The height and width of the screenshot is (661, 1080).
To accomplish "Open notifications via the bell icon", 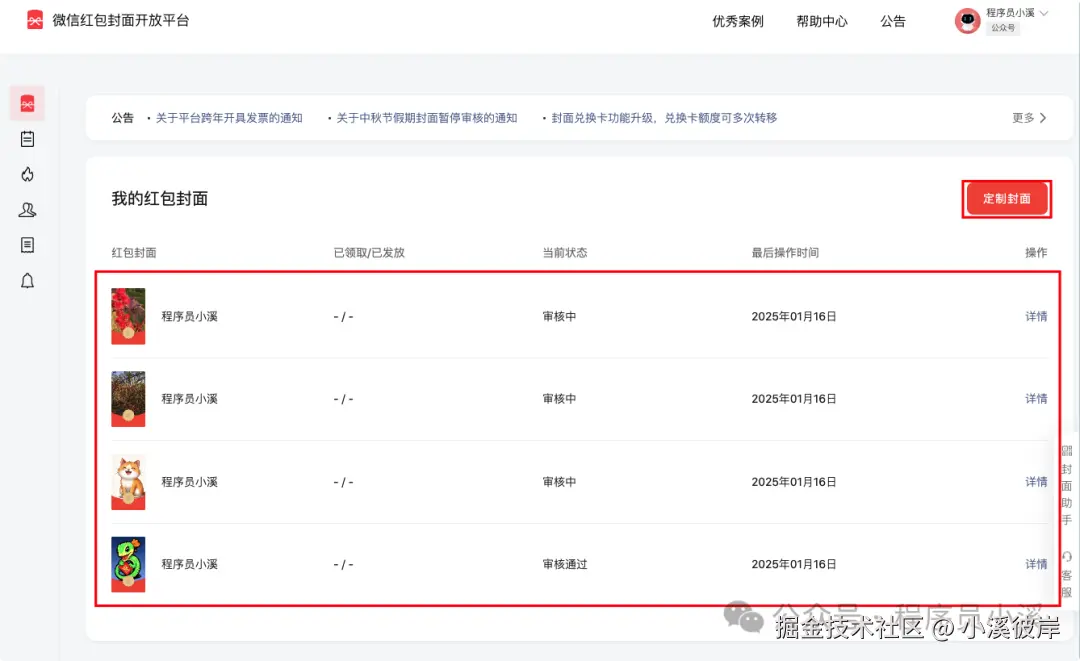I will 27,281.
